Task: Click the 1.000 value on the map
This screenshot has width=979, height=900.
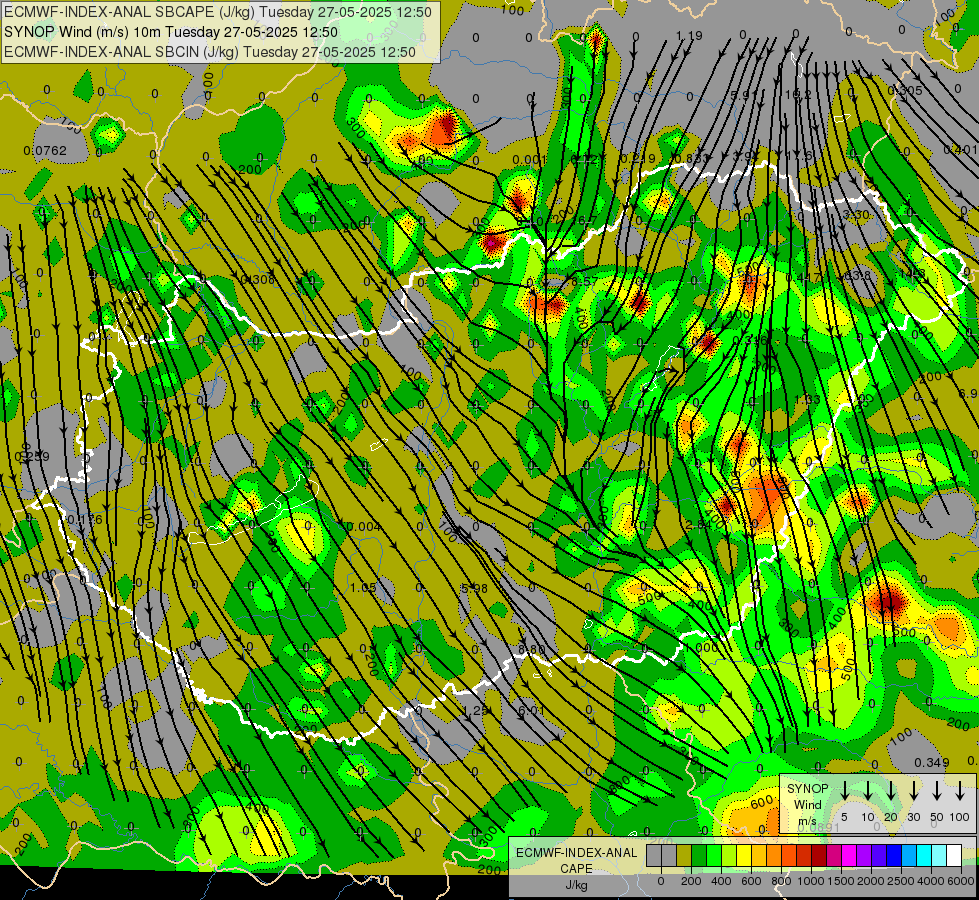Action: [701, 648]
